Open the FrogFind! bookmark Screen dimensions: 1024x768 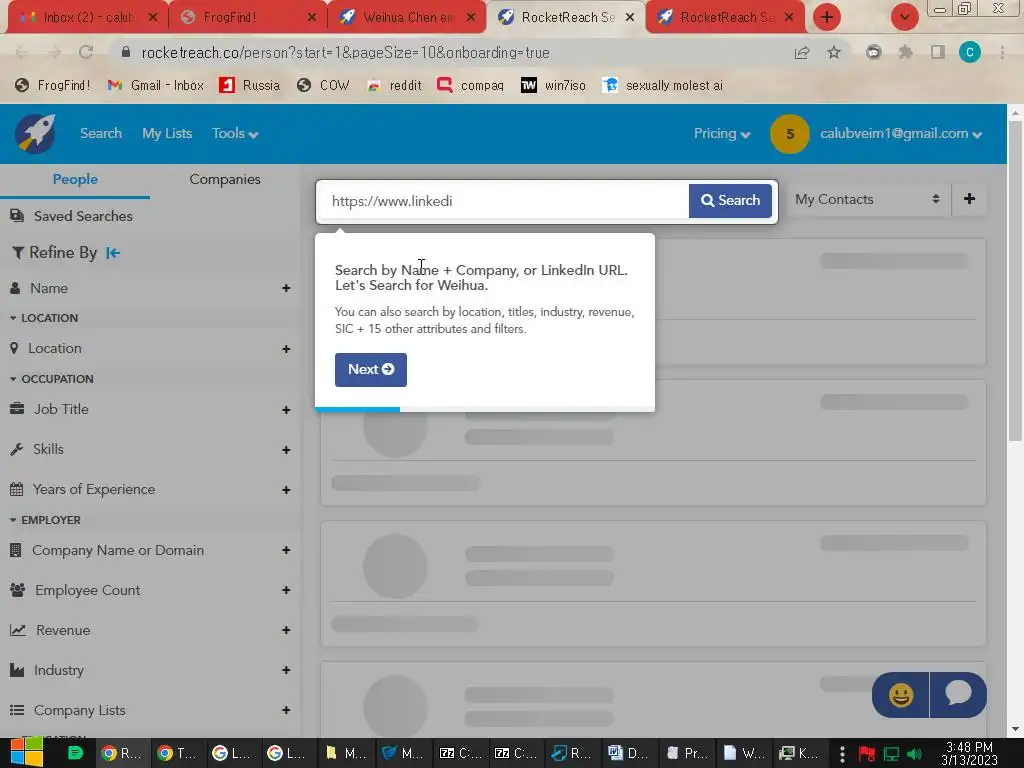point(52,85)
